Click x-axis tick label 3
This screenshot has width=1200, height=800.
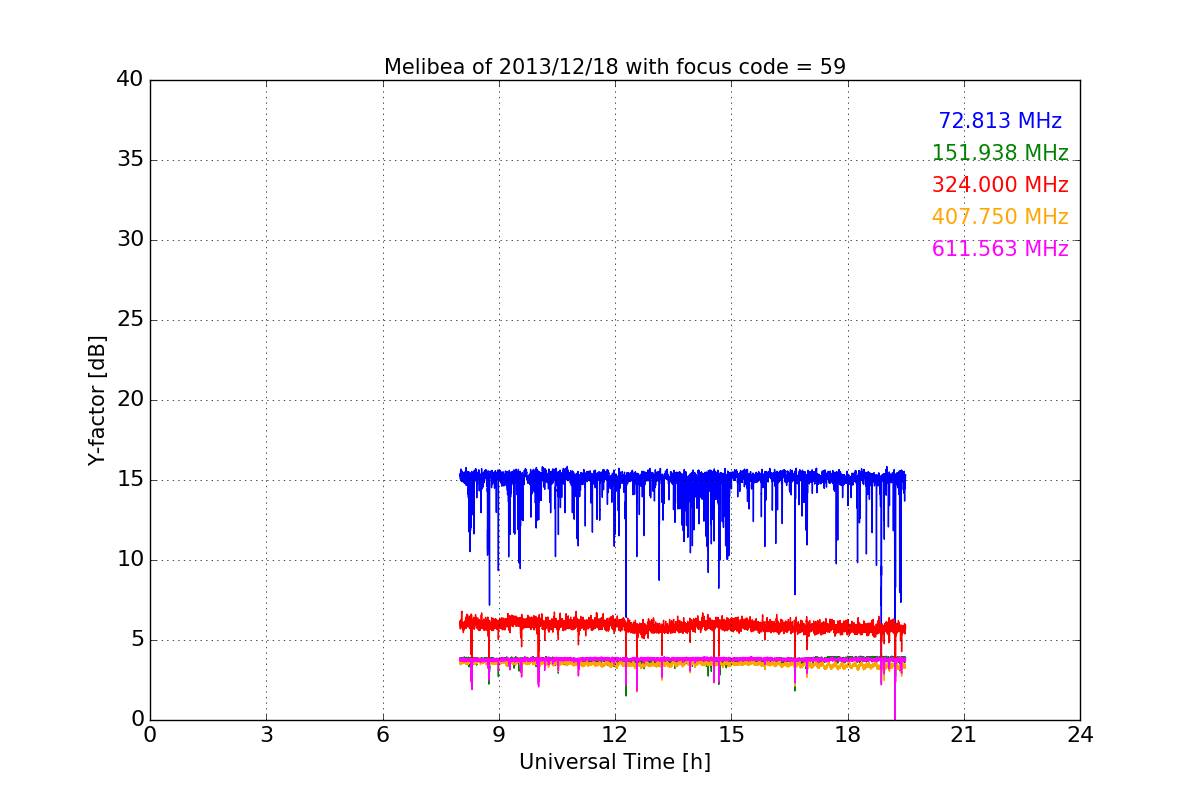point(266,735)
